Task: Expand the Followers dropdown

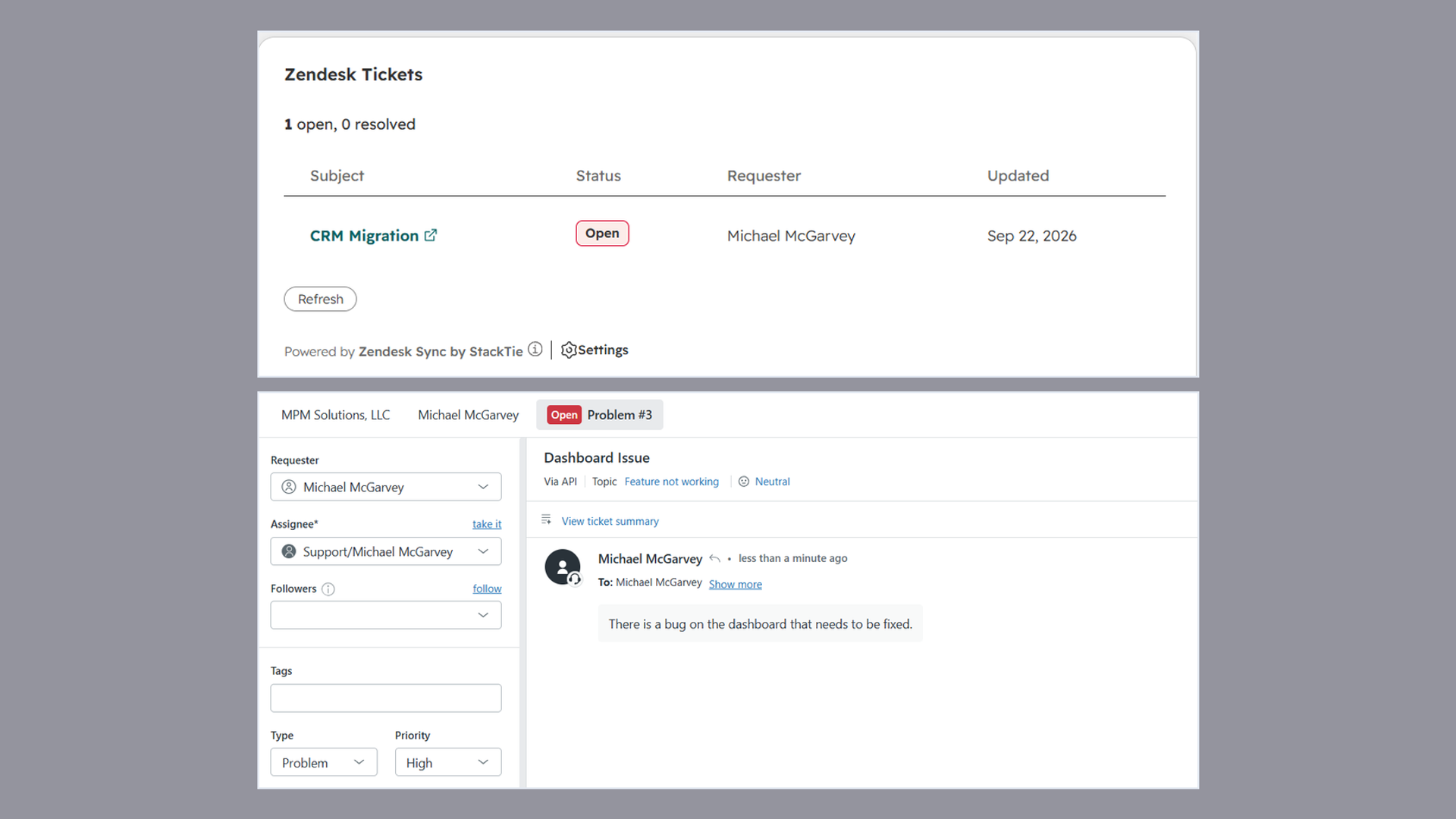Action: 386,615
